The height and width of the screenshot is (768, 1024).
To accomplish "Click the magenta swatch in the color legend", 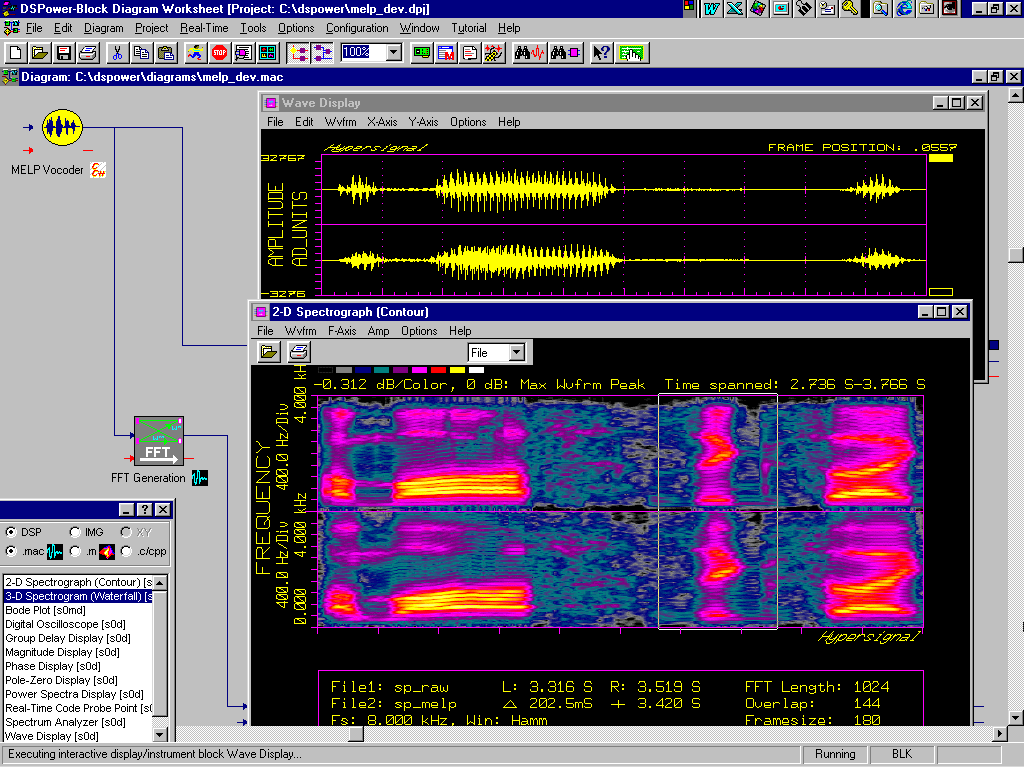I will click(419, 370).
